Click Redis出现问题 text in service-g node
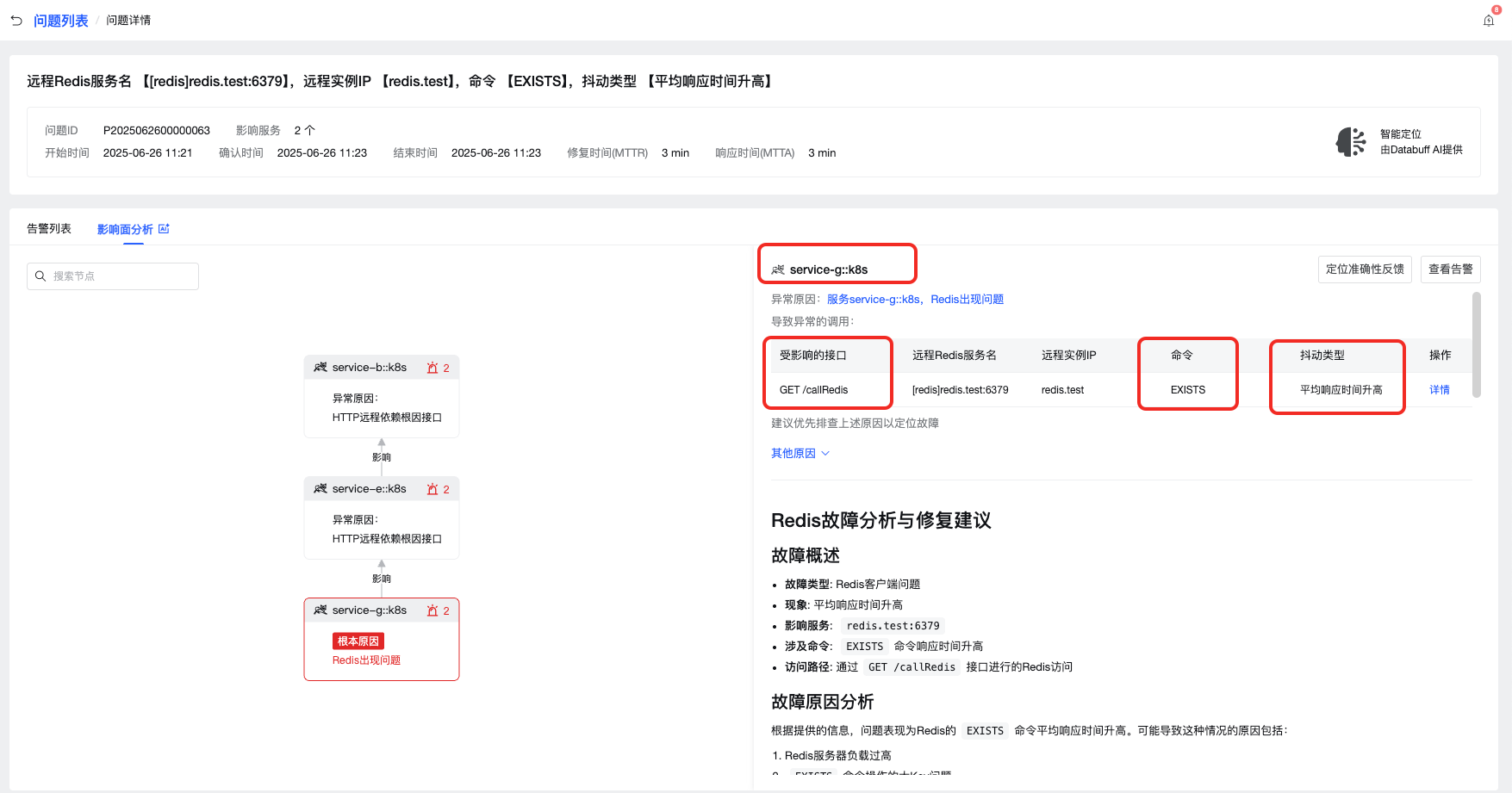The image size is (1512, 793). click(x=366, y=660)
